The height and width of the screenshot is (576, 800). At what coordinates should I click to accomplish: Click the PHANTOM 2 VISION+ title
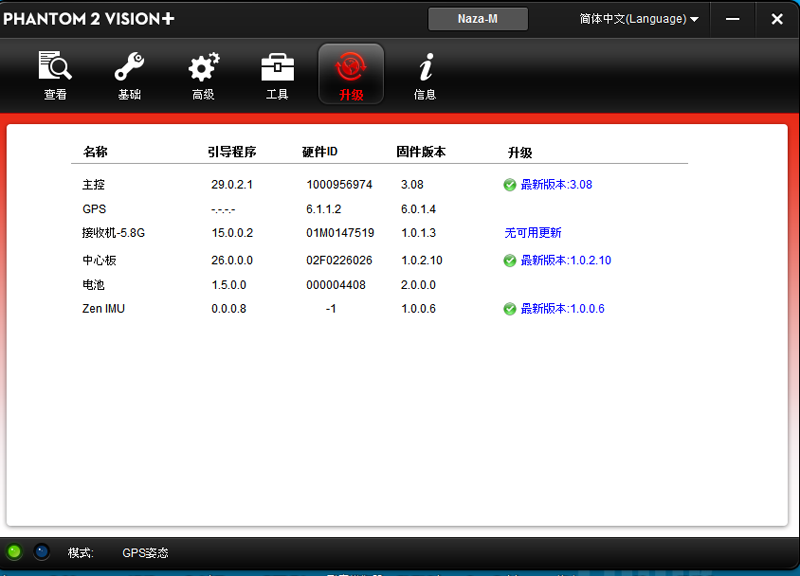[89, 19]
